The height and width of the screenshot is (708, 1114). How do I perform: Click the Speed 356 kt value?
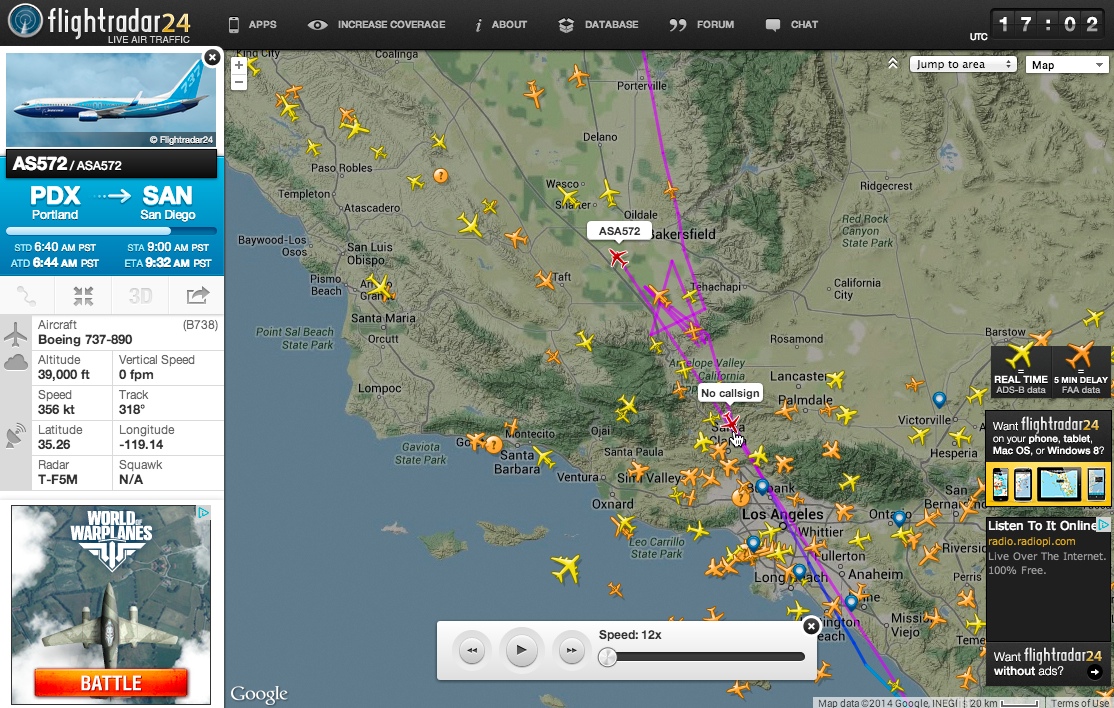pyautogui.click(x=56, y=410)
